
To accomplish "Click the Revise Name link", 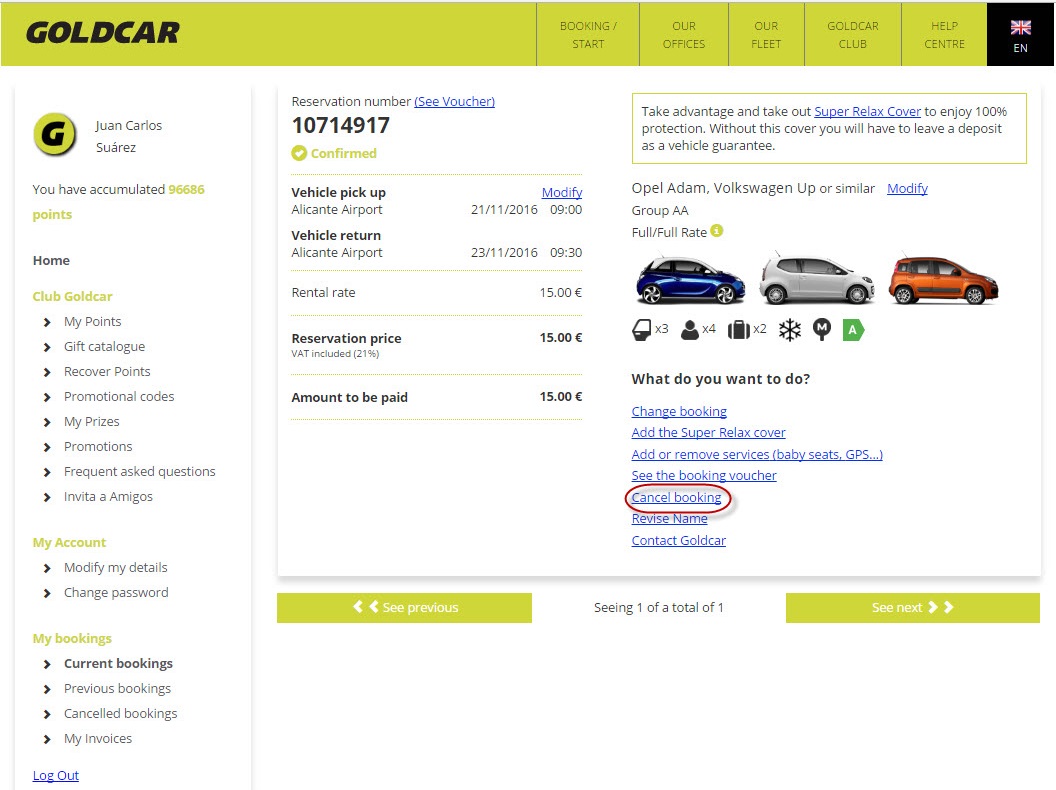I will point(669,519).
